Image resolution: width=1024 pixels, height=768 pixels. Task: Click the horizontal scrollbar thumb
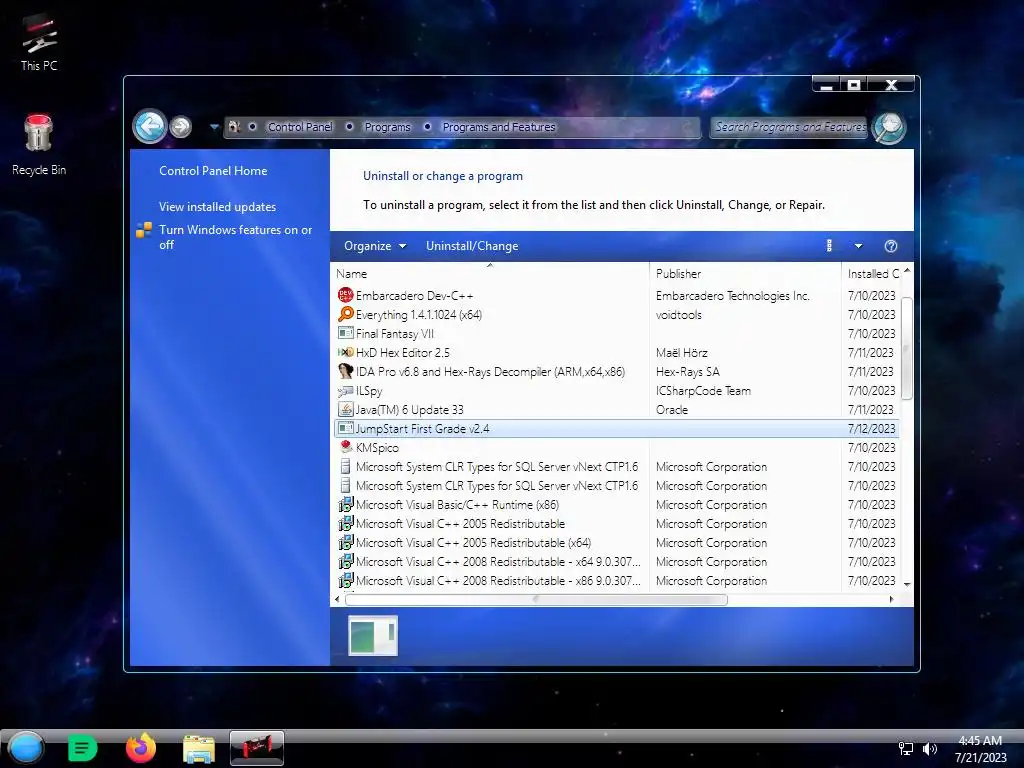(x=536, y=600)
